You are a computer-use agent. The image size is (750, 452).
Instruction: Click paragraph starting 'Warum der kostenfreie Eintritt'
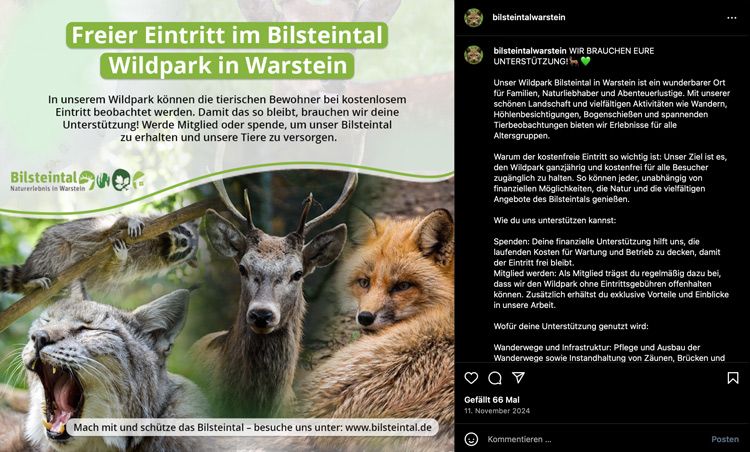pos(610,178)
